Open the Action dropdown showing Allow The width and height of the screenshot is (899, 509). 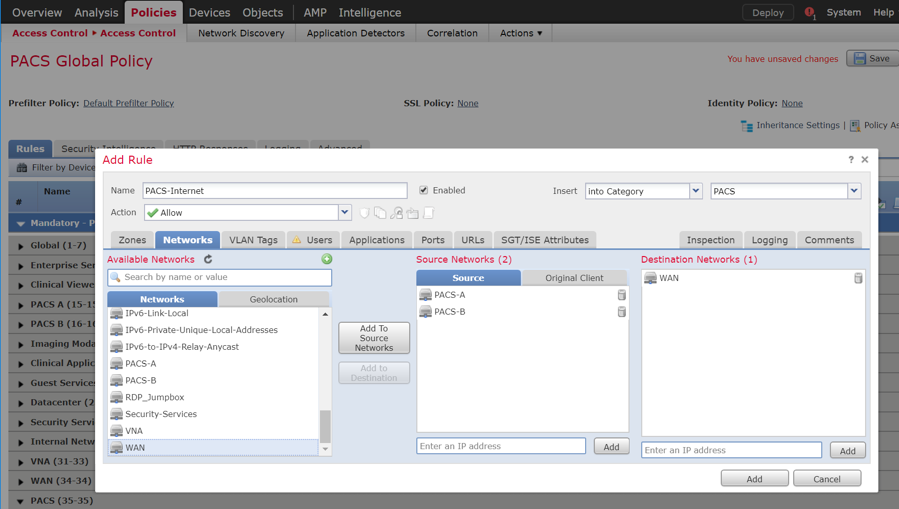345,212
